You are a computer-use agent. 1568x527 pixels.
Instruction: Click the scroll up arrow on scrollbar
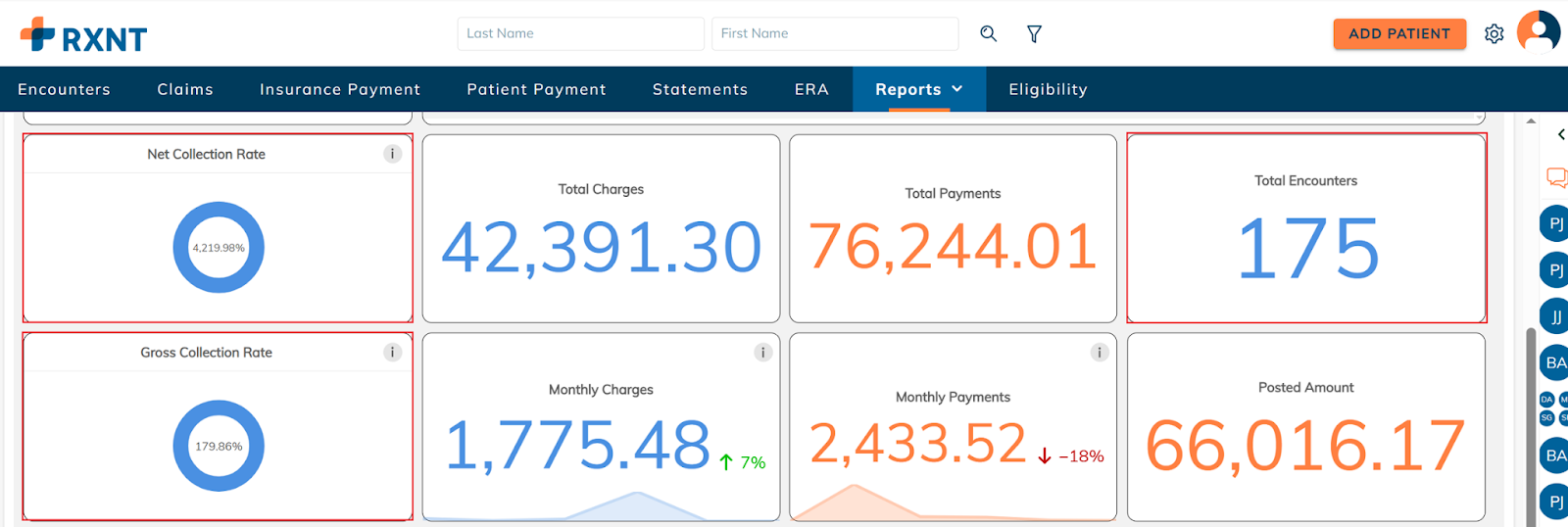point(1531,121)
